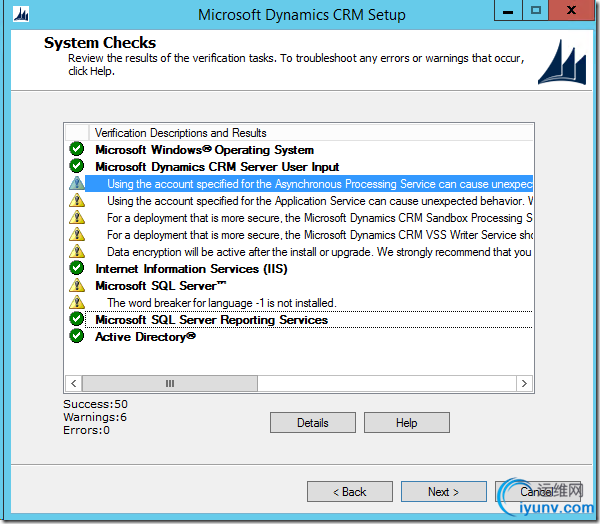Maximize the CRM Setup window
This screenshot has width=600, height=524.
(x=536, y=10)
